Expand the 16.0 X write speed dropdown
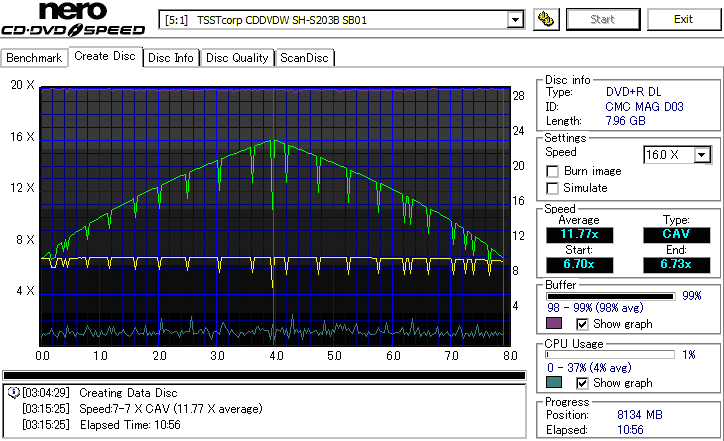Image resolution: width=724 pixels, height=441 pixels. pyautogui.click(x=702, y=154)
